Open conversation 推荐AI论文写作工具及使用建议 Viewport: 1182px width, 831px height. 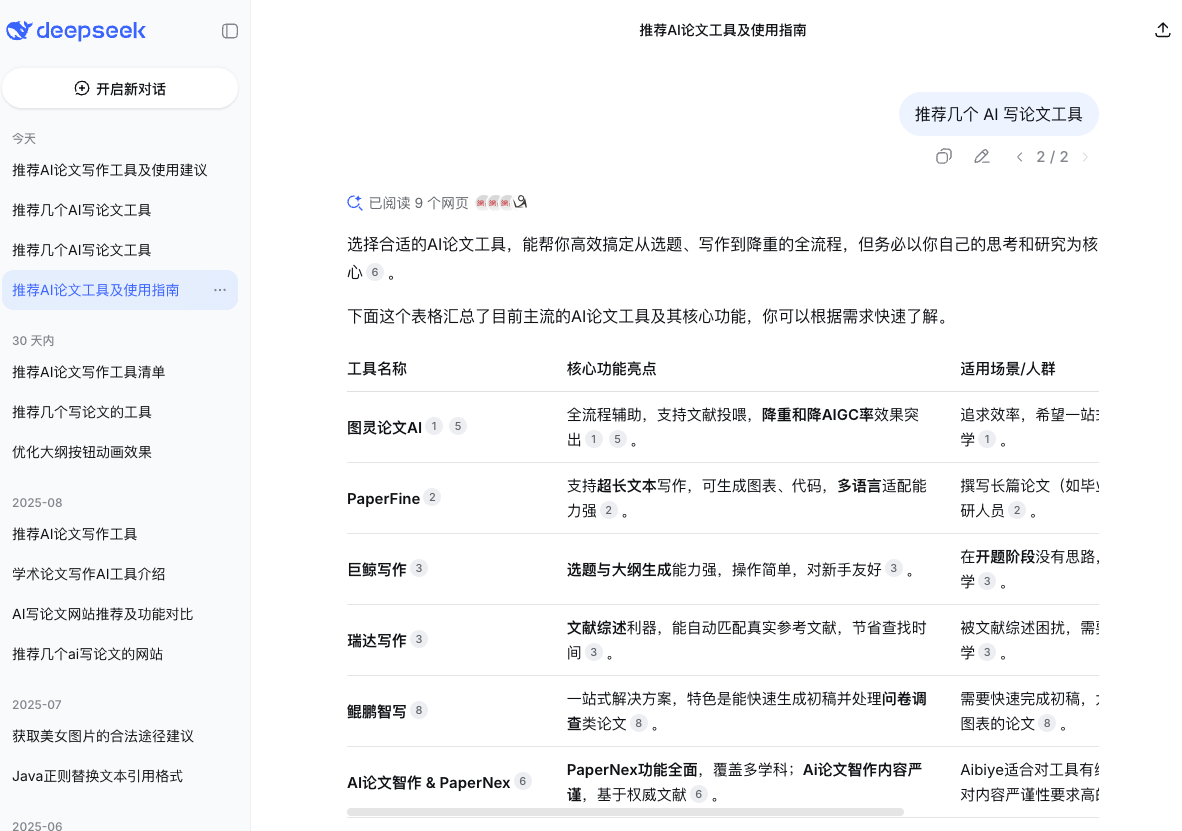tap(110, 170)
